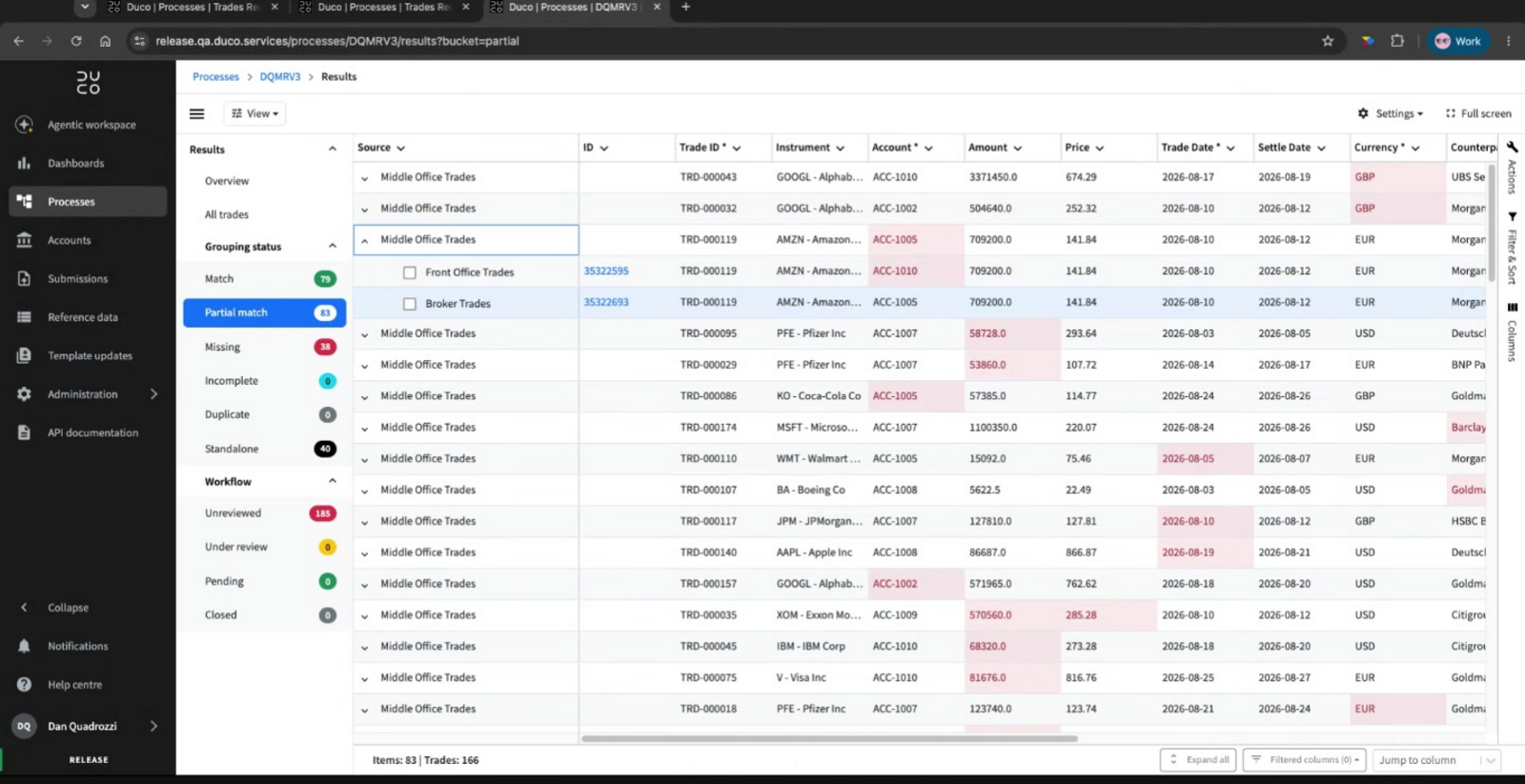Collapse the Workflow section chevron

click(333, 481)
